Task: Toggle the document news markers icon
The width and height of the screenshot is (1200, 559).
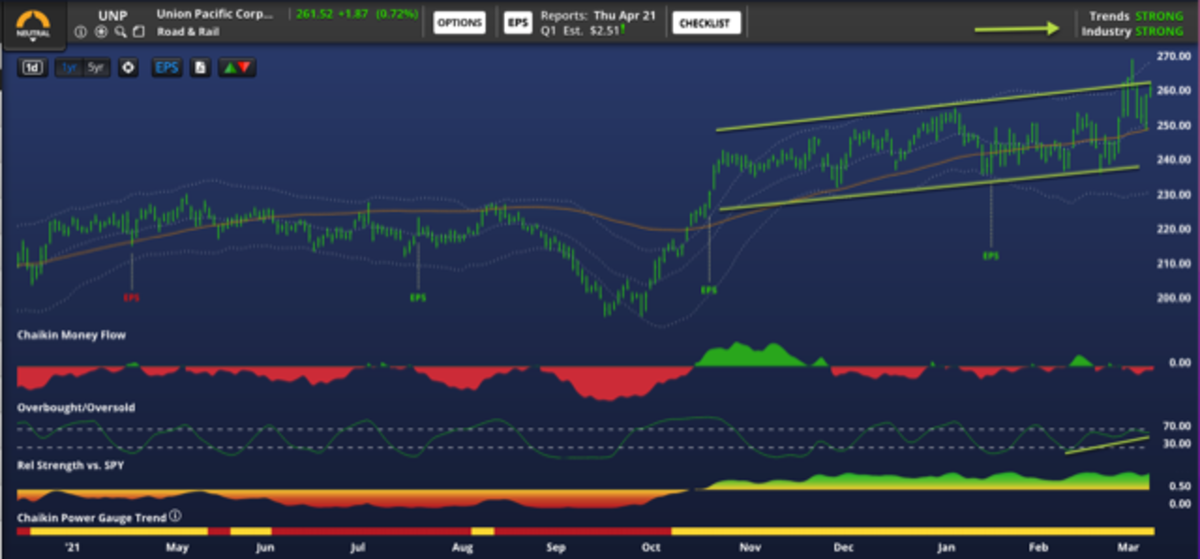Action: point(200,68)
